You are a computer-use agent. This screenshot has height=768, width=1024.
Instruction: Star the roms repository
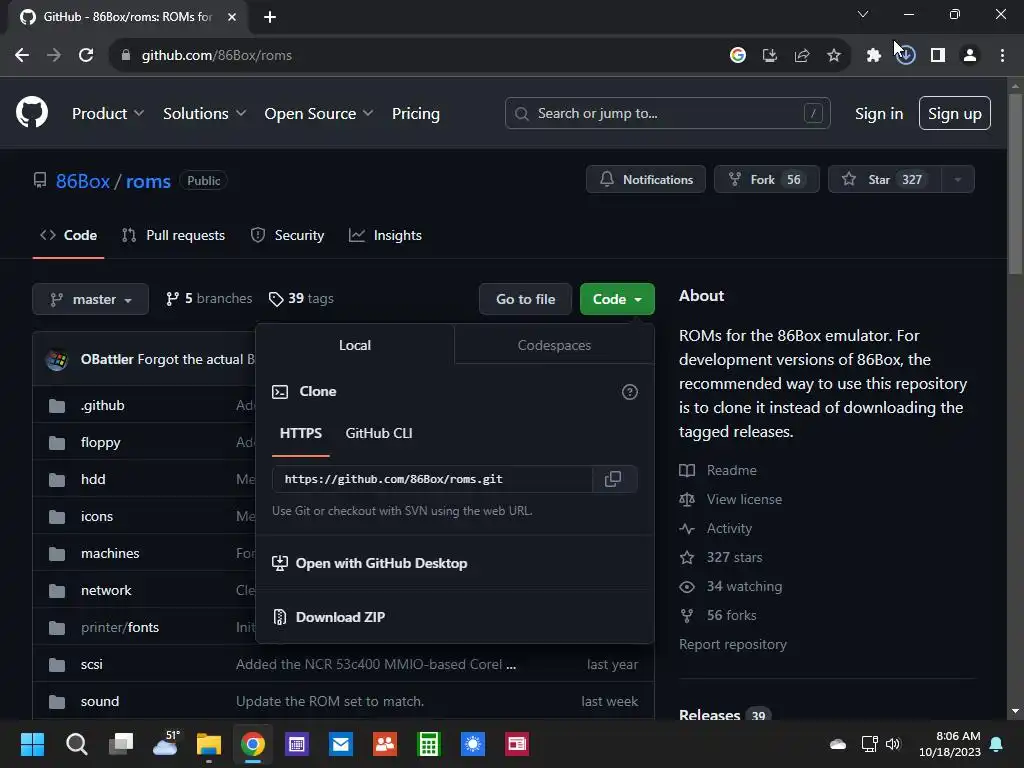[885, 180]
